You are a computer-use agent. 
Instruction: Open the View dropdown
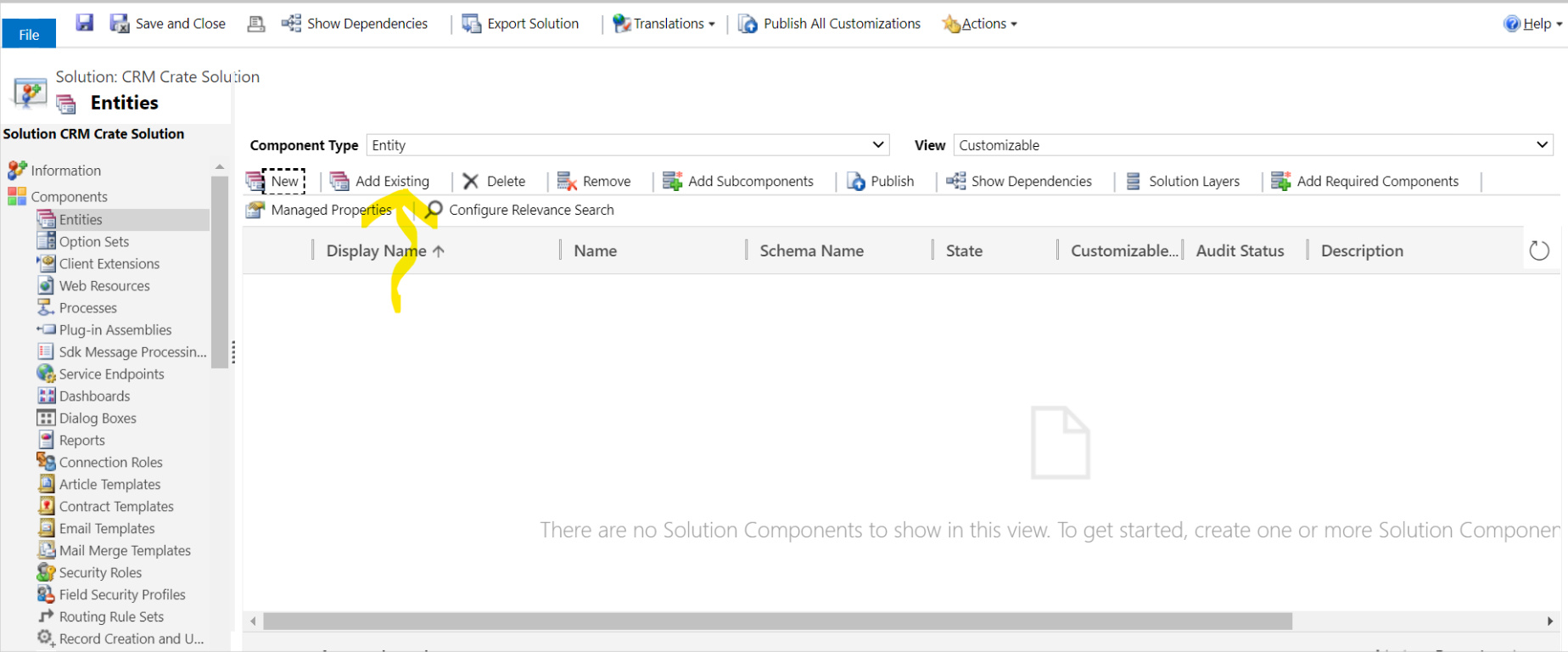click(x=1252, y=145)
